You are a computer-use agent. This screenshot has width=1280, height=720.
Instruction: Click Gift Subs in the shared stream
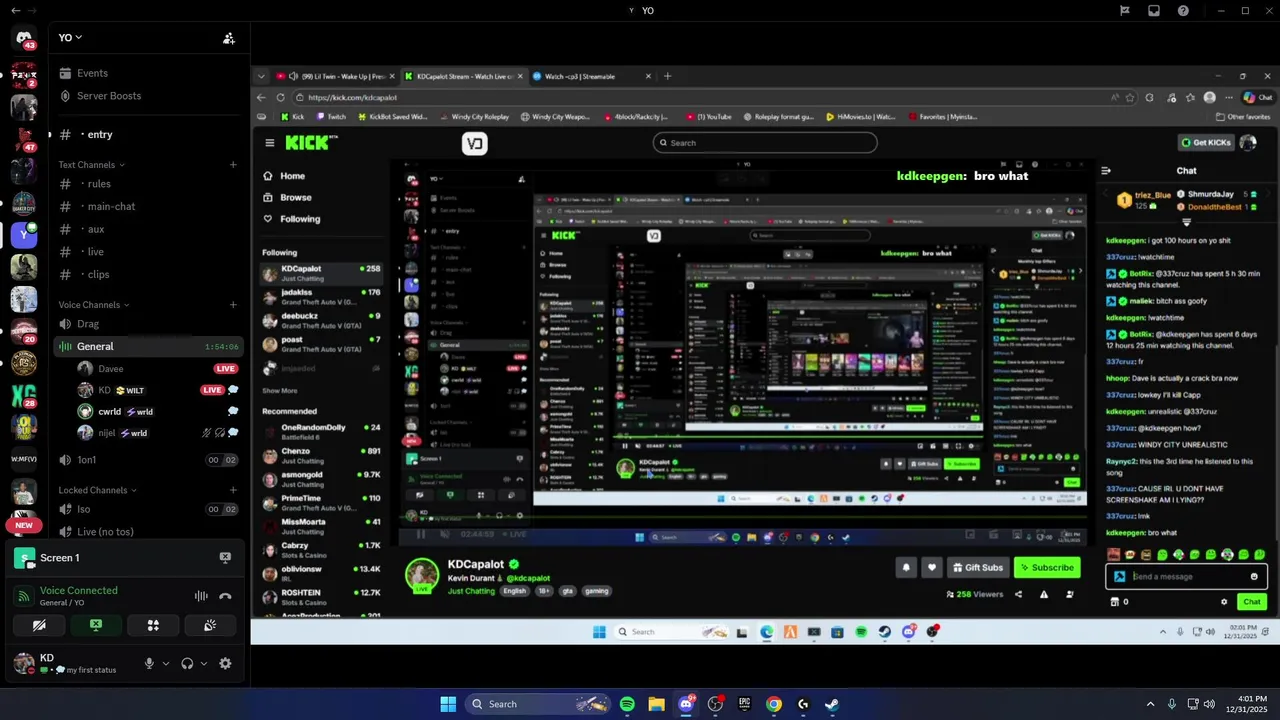click(978, 567)
